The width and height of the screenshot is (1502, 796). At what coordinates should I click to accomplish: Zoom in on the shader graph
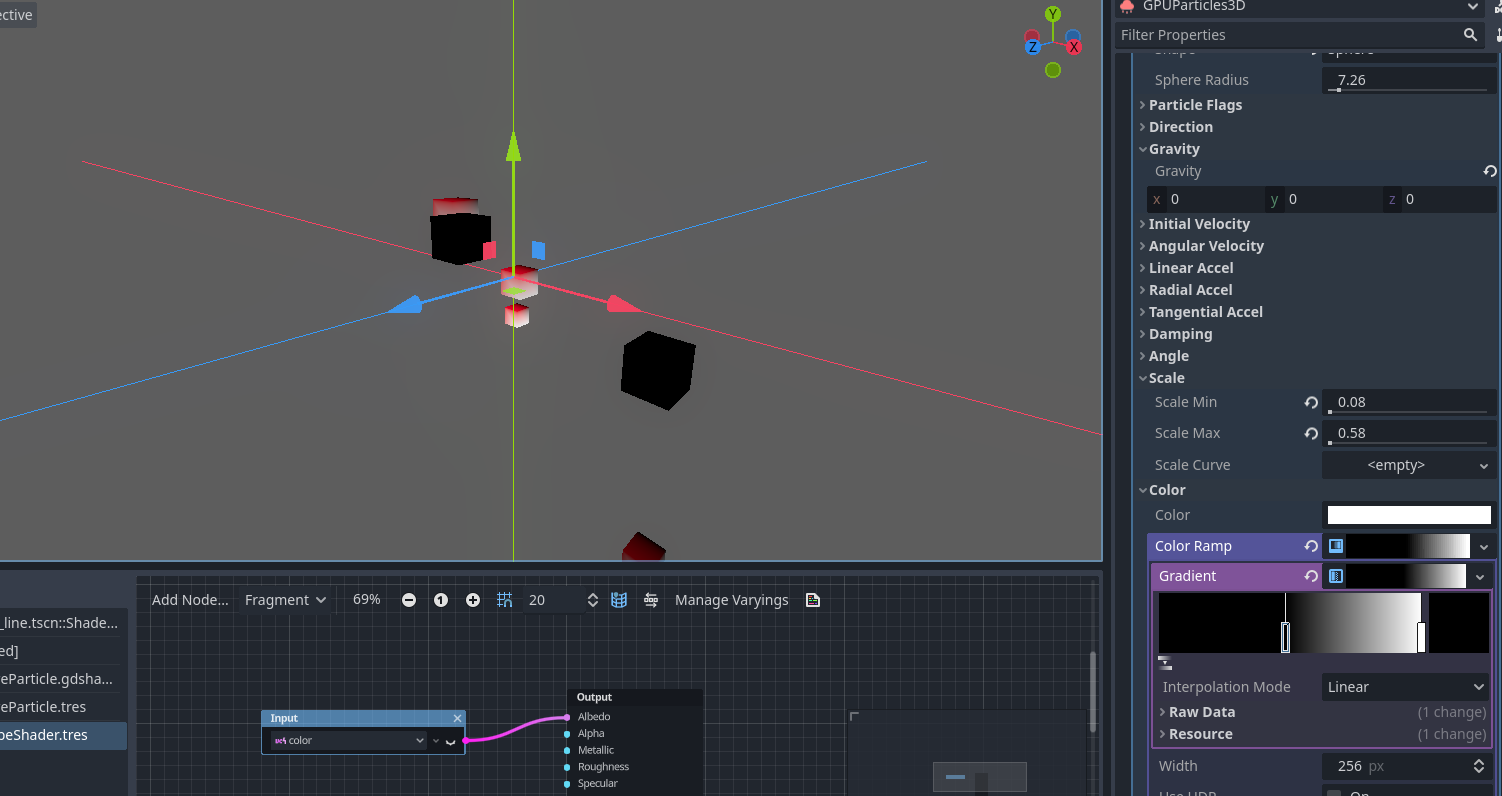tap(473, 599)
